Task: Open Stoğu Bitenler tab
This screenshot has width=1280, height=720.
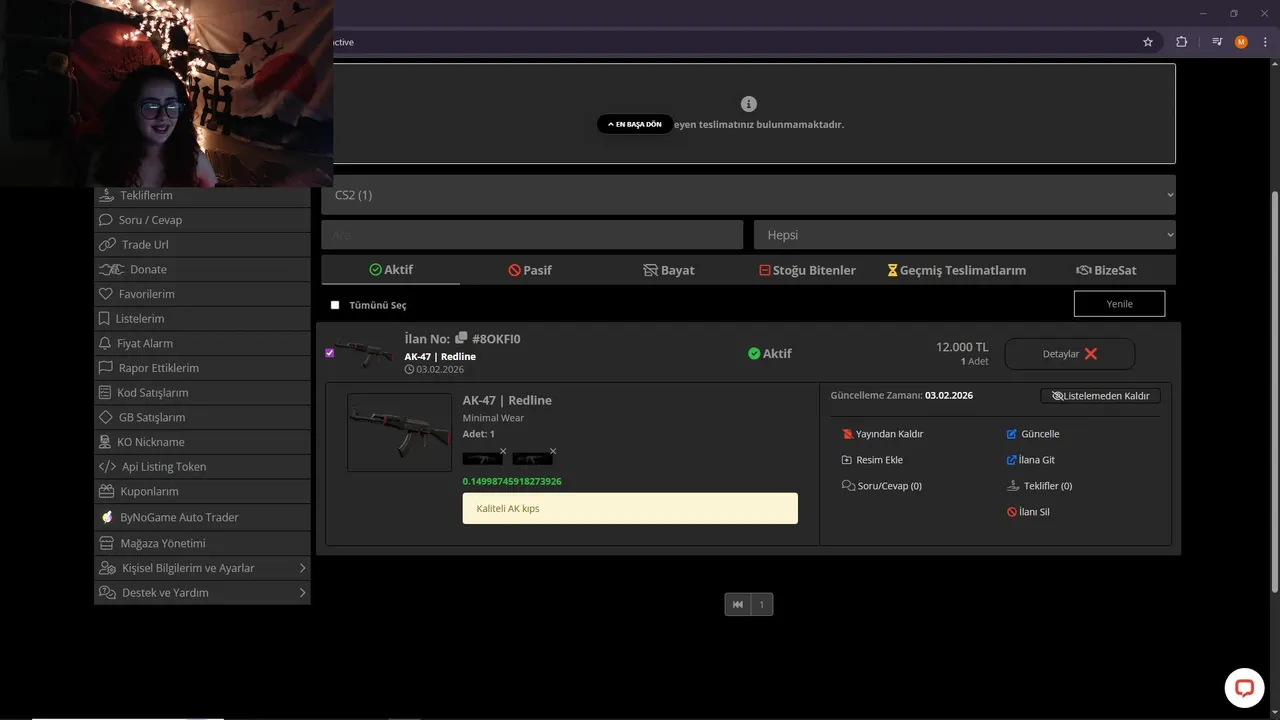Action: pyautogui.click(x=807, y=270)
